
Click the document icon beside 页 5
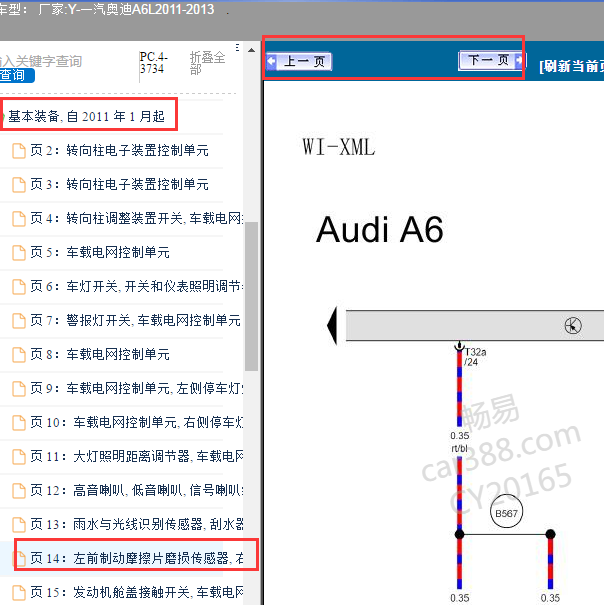tap(19, 253)
